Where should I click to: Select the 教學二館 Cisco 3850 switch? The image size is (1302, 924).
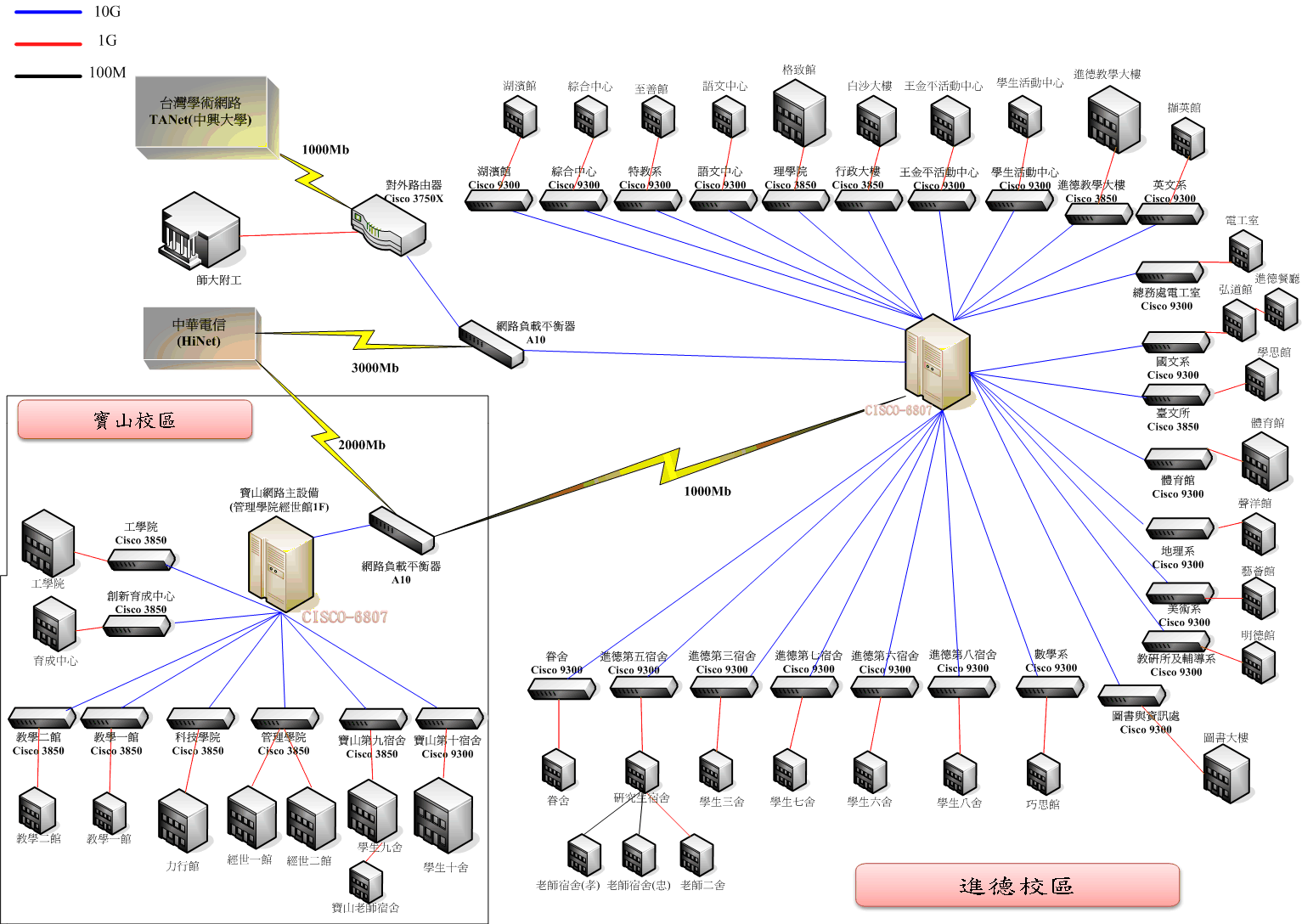coord(42,718)
